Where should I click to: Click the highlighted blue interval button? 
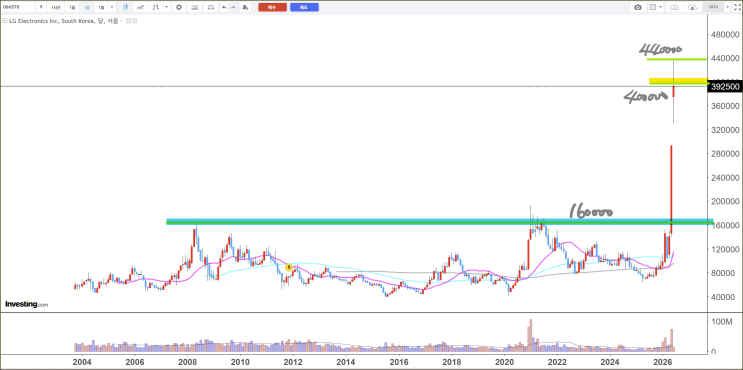click(87, 7)
